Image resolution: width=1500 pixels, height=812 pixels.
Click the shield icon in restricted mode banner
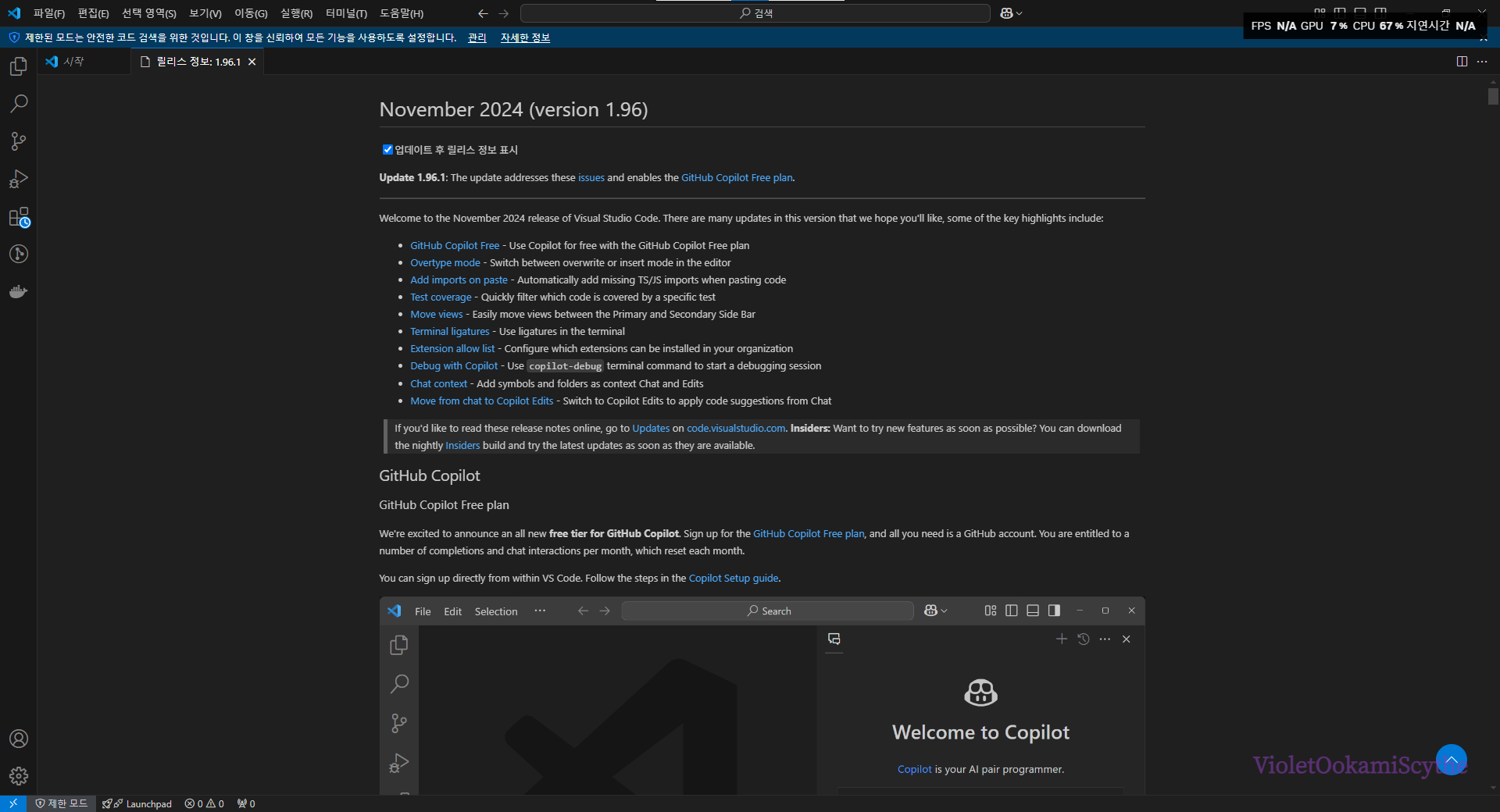click(14, 37)
